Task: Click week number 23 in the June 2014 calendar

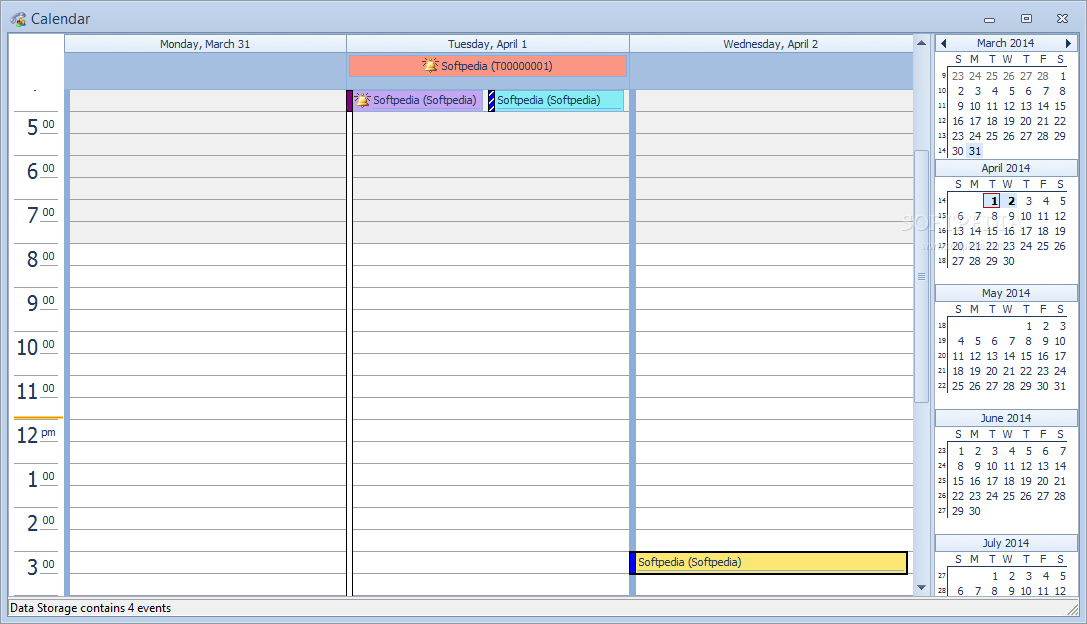Action: [941, 451]
